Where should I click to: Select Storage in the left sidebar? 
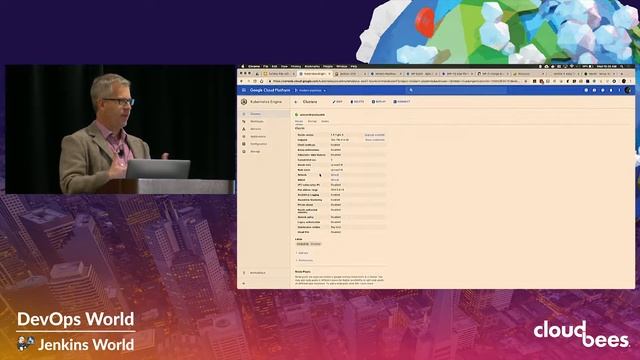point(265,151)
